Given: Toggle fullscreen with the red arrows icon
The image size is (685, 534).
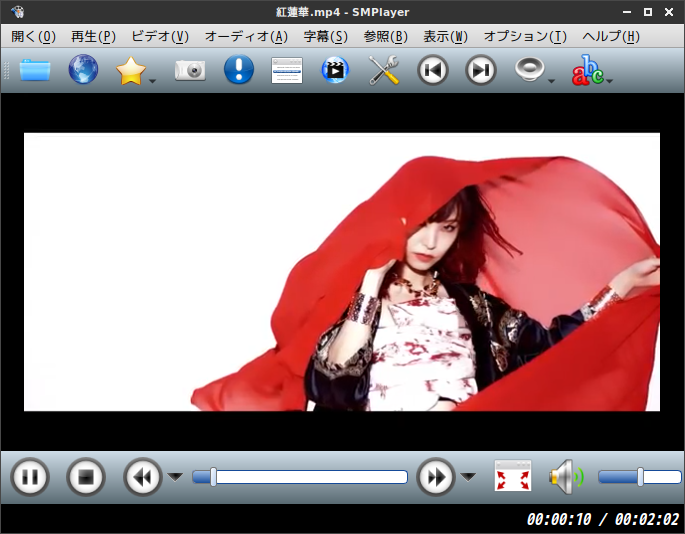Looking at the screenshot, I should 512,475.
